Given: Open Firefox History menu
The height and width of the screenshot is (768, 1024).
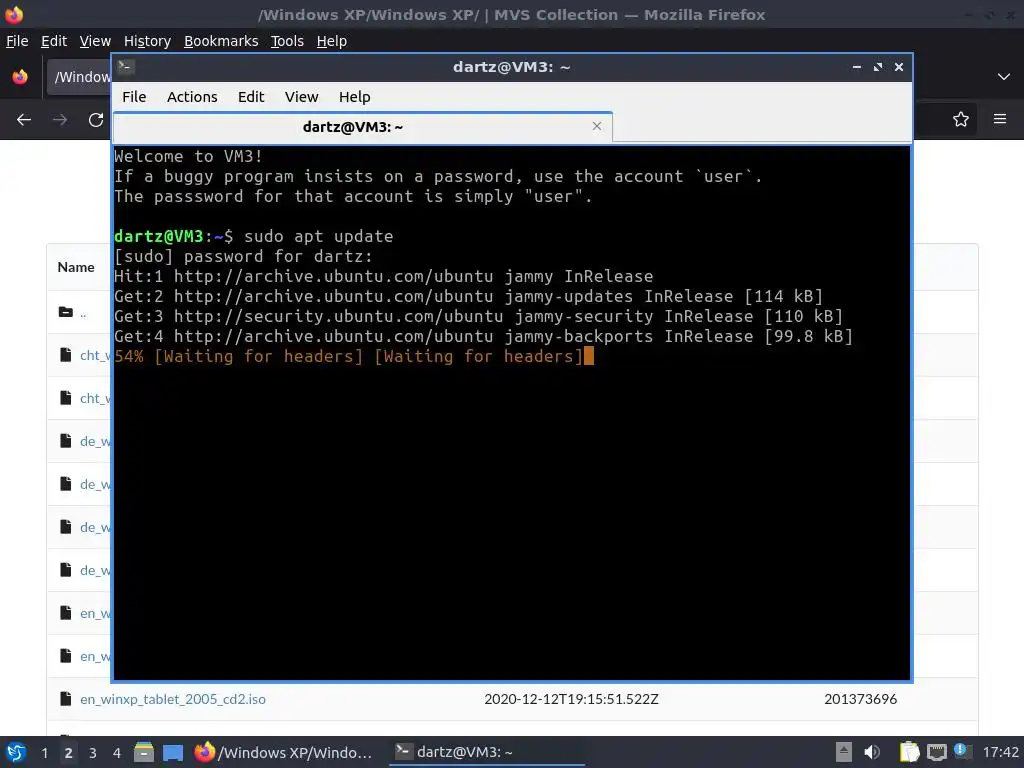Looking at the screenshot, I should coord(147,41).
